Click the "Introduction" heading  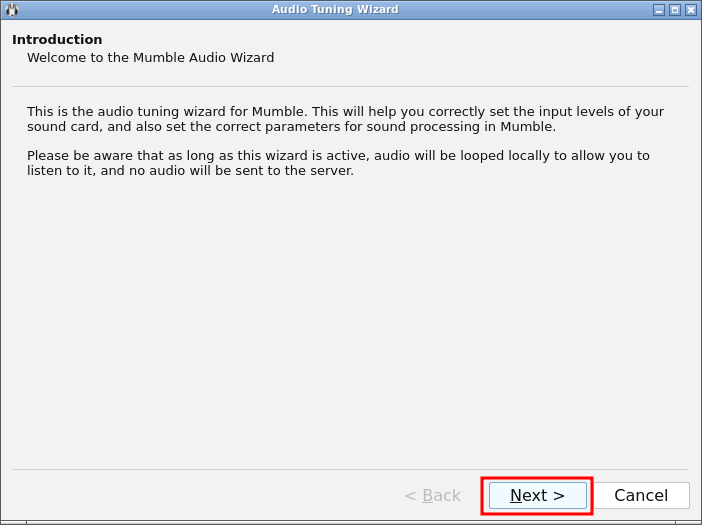[x=57, y=40]
